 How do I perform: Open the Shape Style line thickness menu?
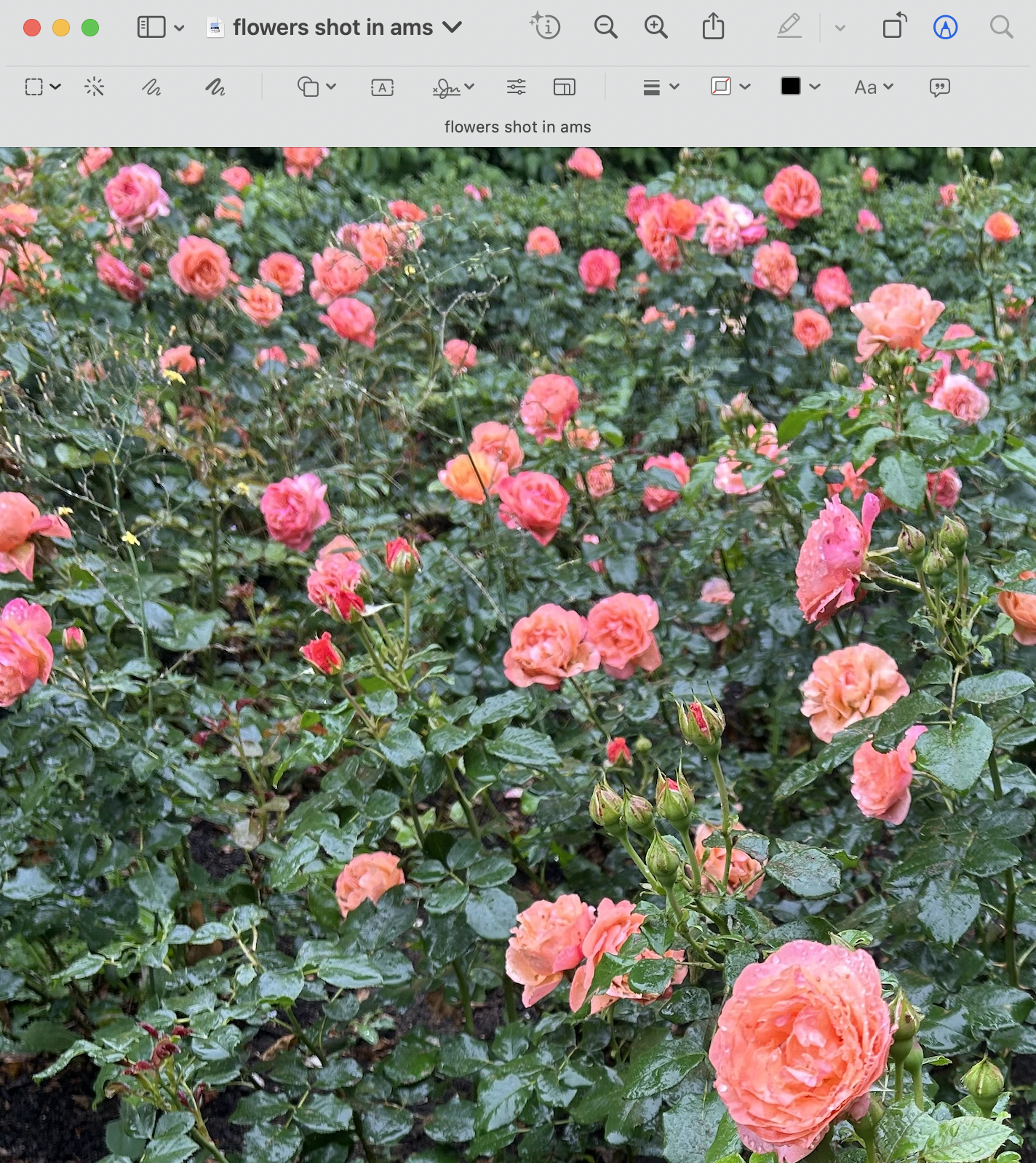pyautogui.click(x=652, y=87)
